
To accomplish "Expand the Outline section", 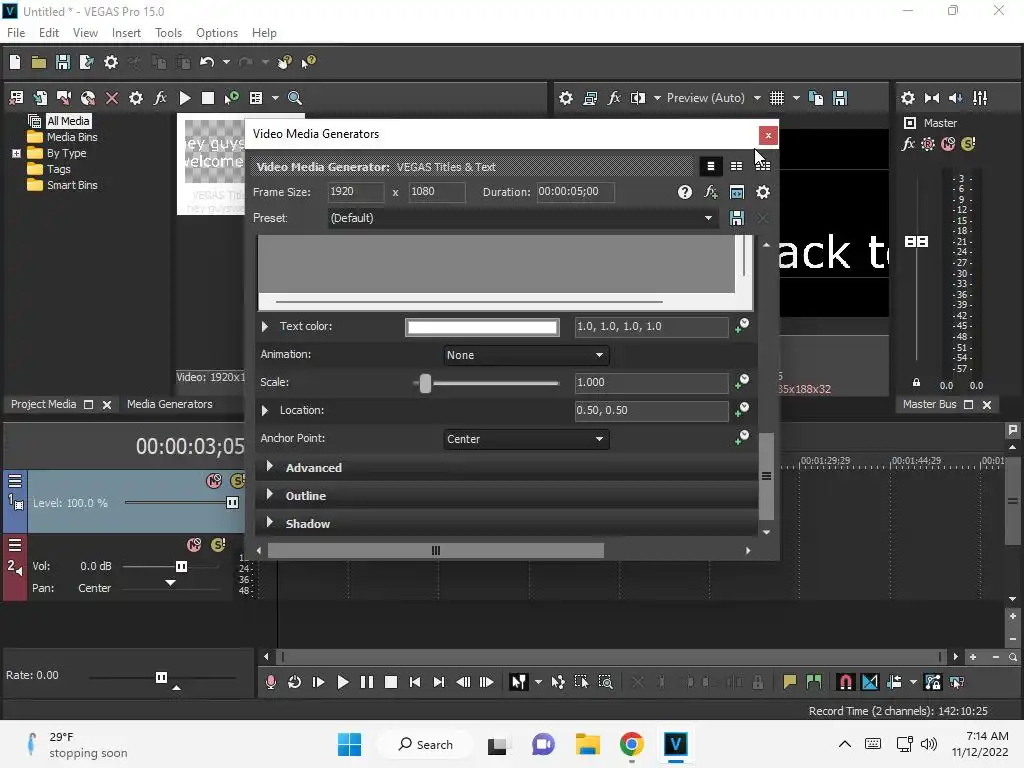I will [270, 494].
